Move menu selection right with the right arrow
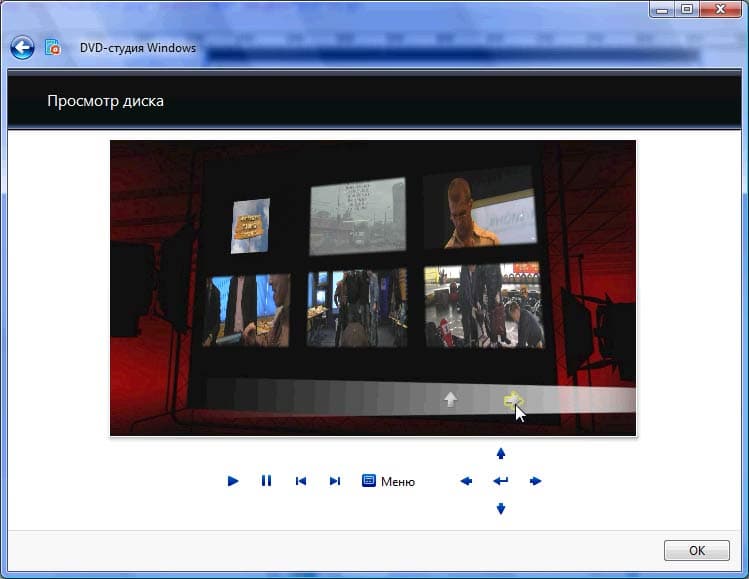The height and width of the screenshot is (579, 749). tap(535, 481)
